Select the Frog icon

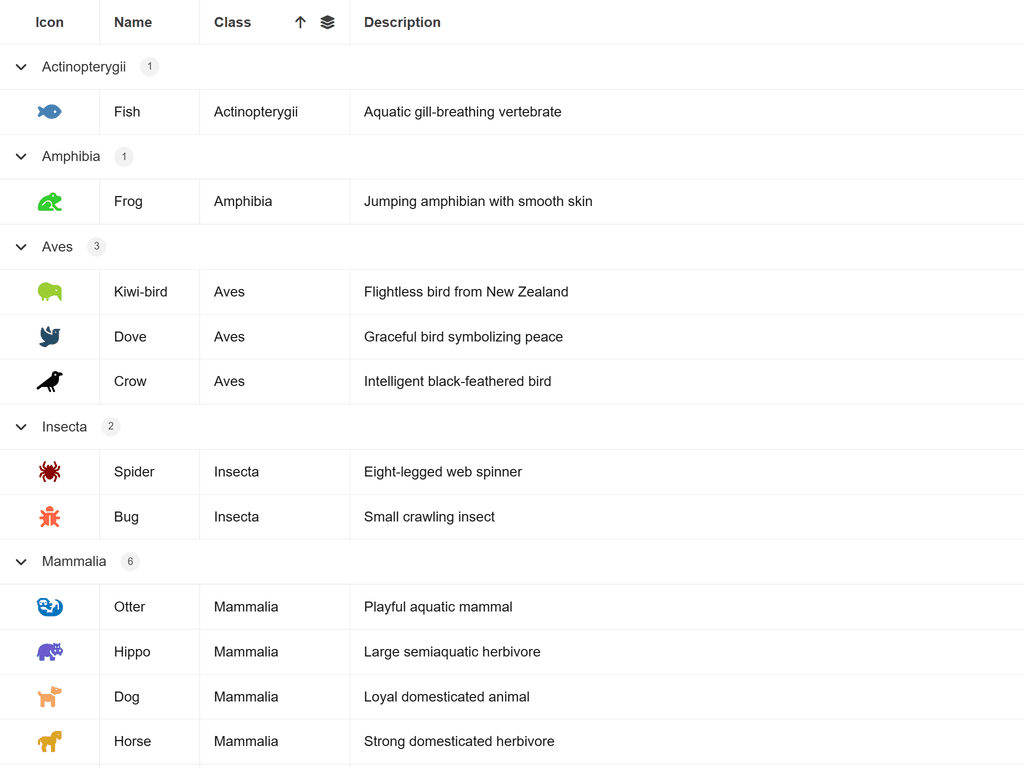point(48,201)
